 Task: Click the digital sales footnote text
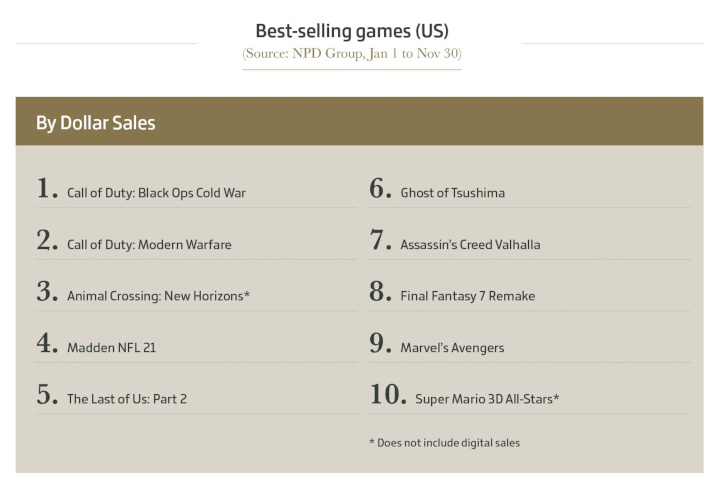(x=444, y=442)
